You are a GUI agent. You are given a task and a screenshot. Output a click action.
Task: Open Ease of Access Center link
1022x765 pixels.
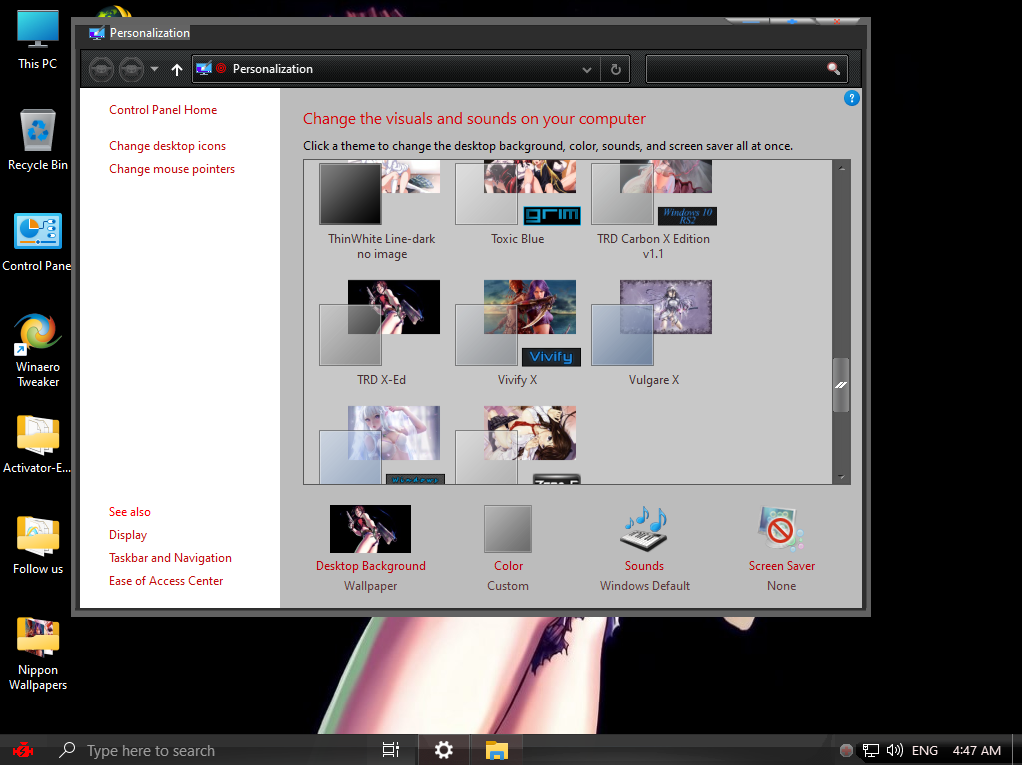point(166,581)
